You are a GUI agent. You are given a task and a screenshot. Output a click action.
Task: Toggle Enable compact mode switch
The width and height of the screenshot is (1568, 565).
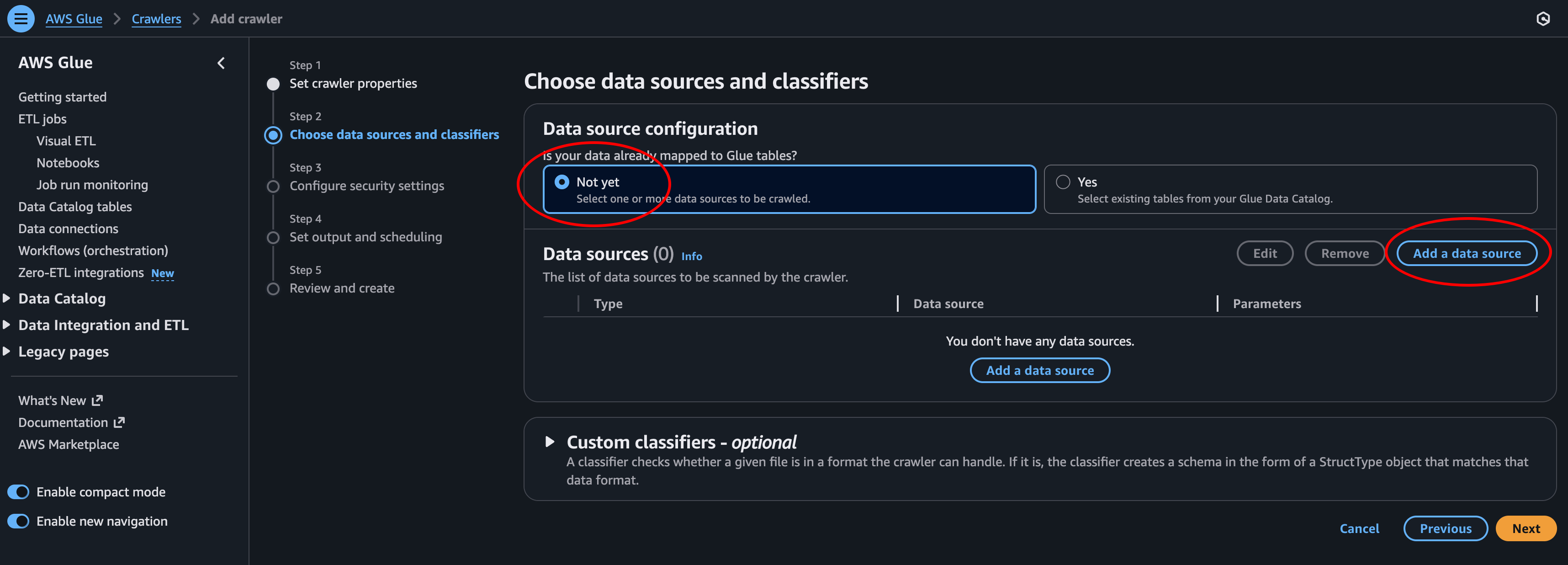click(x=18, y=492)
